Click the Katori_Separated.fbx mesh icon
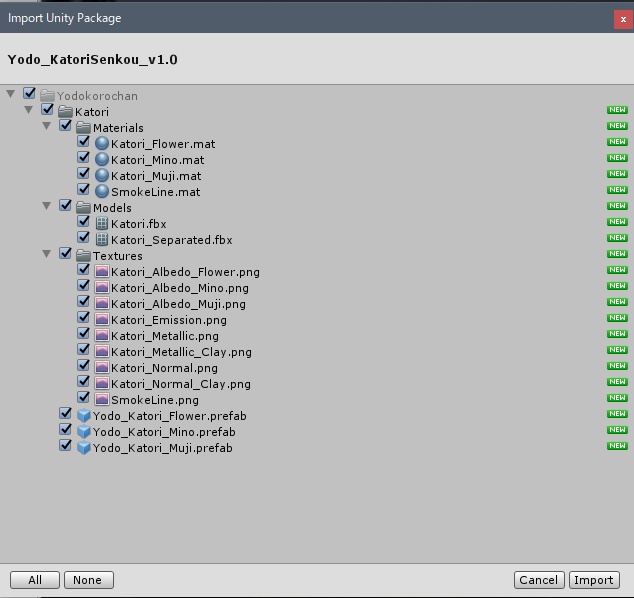This screenshot has height=598, width=634. click(x=102, y=240)
